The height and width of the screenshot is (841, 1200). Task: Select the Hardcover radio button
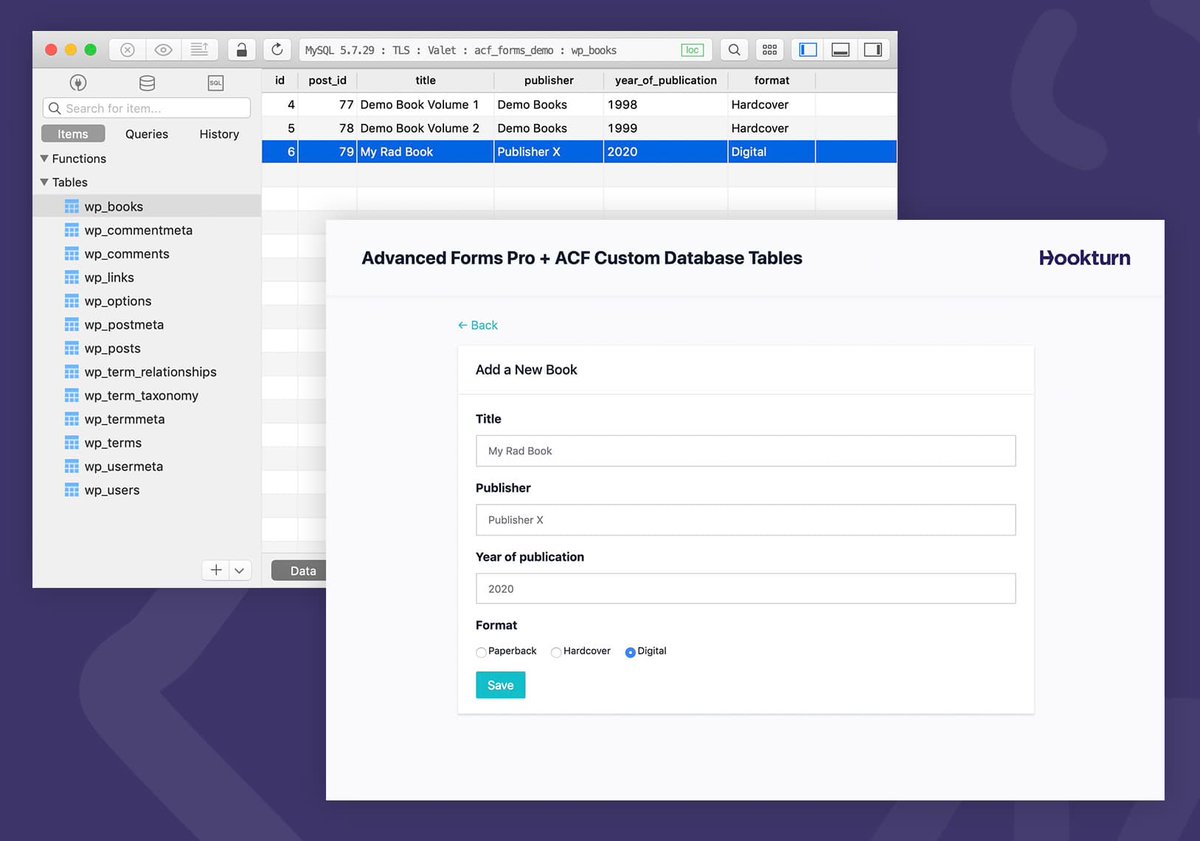(556, 652)
